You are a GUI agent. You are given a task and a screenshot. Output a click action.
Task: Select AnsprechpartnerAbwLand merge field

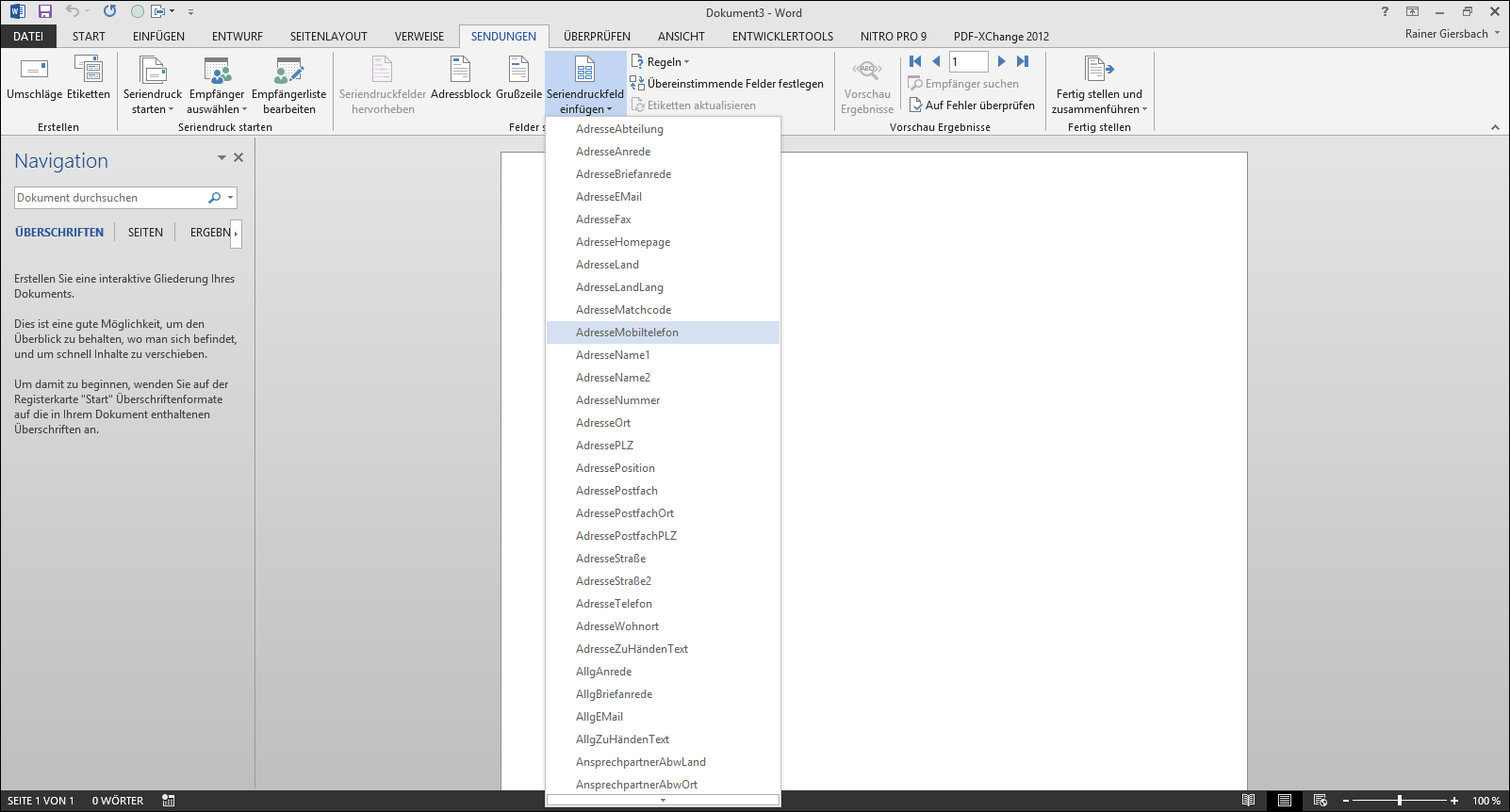(663, 762)
